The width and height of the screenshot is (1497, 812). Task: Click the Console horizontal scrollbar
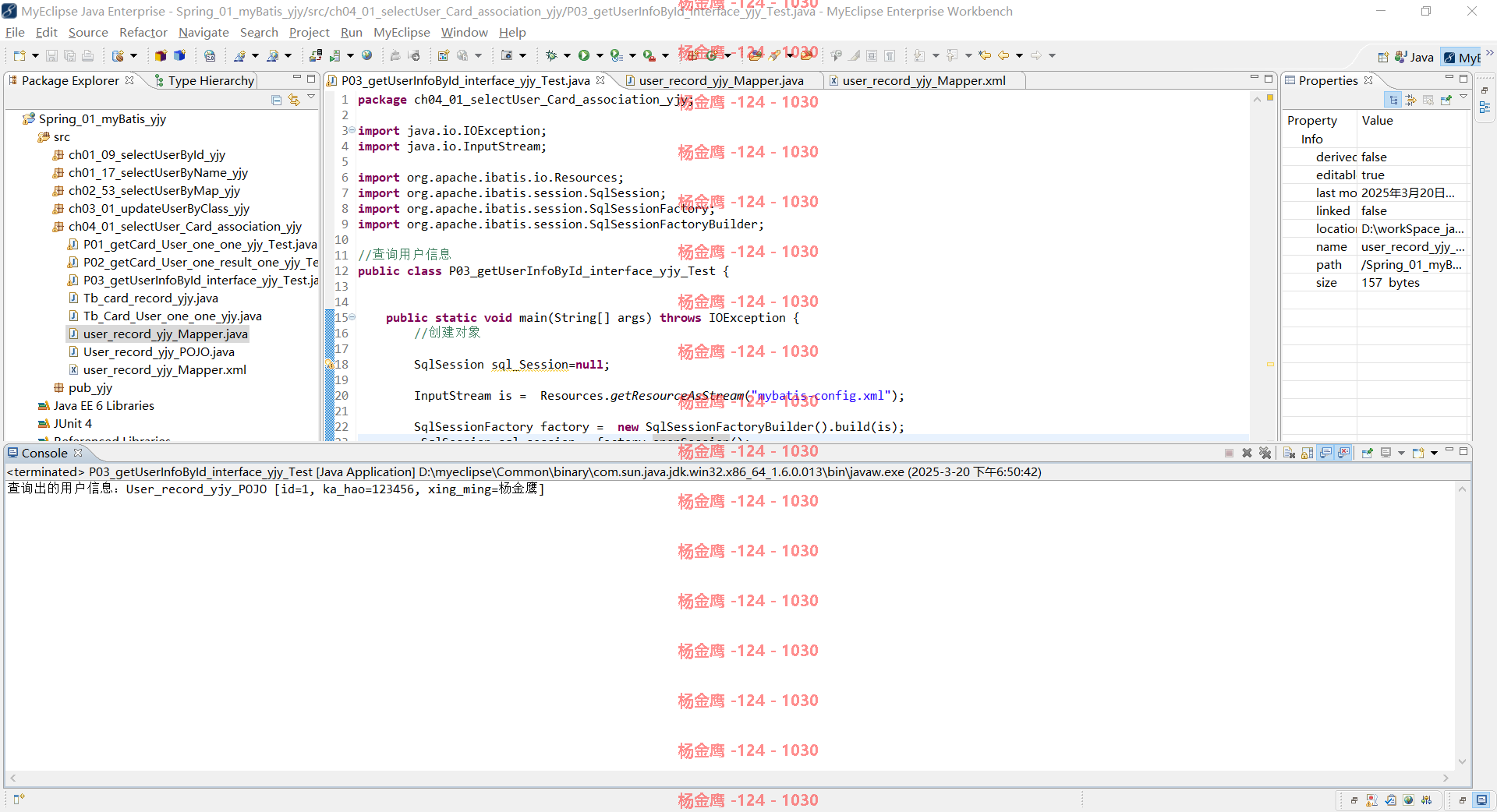[x=729, y=778]
